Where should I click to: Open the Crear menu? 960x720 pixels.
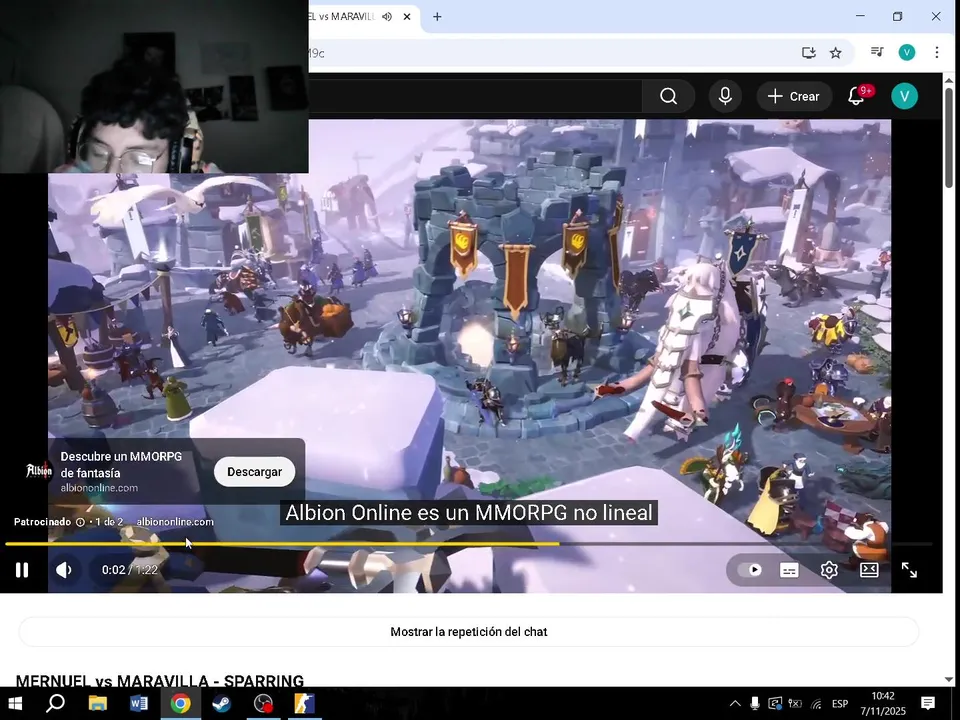pyautogui.click(x=793, y=96)
